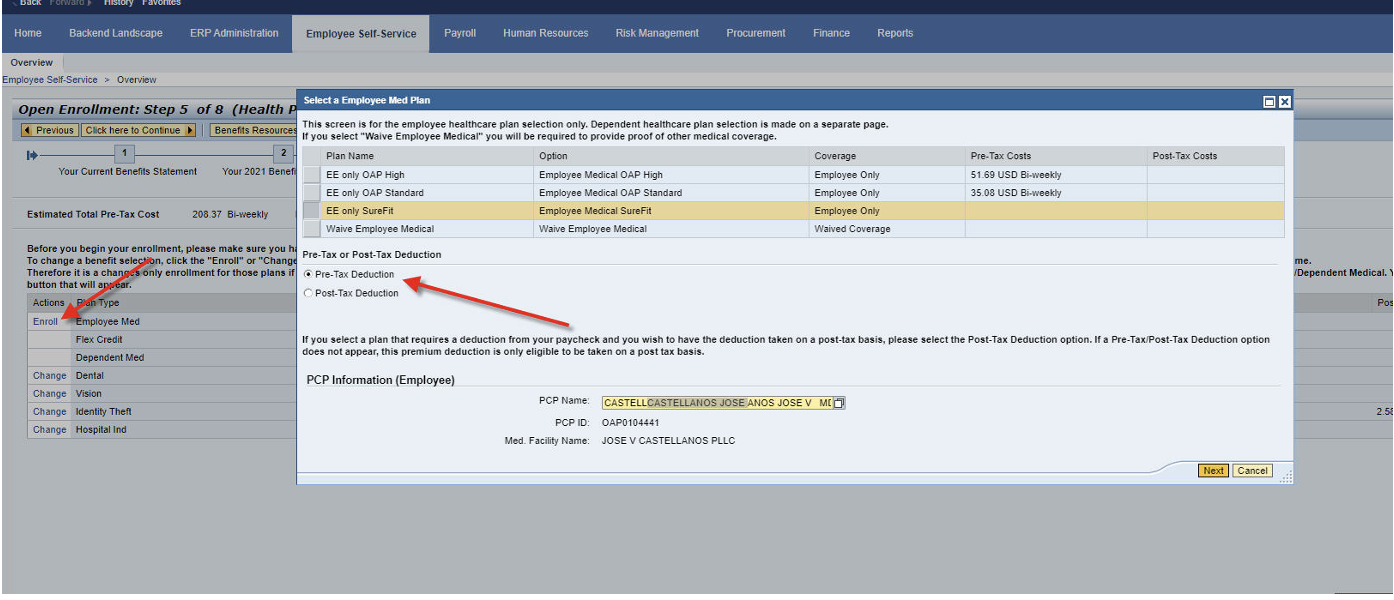
Task: Switch to the Human Resources tab
Action: coord(545,33)
